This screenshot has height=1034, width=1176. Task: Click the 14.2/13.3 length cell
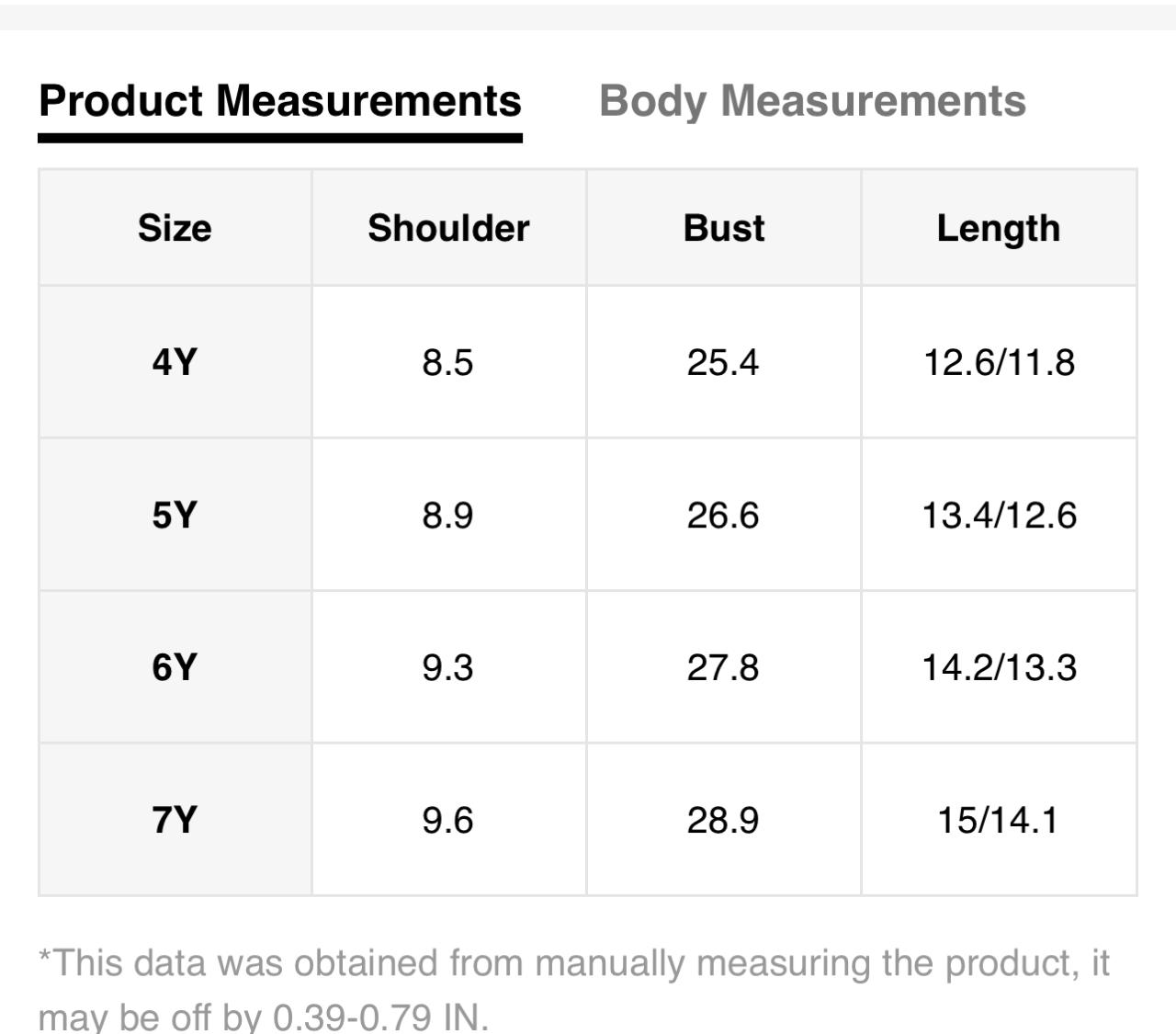coord(999,667)
